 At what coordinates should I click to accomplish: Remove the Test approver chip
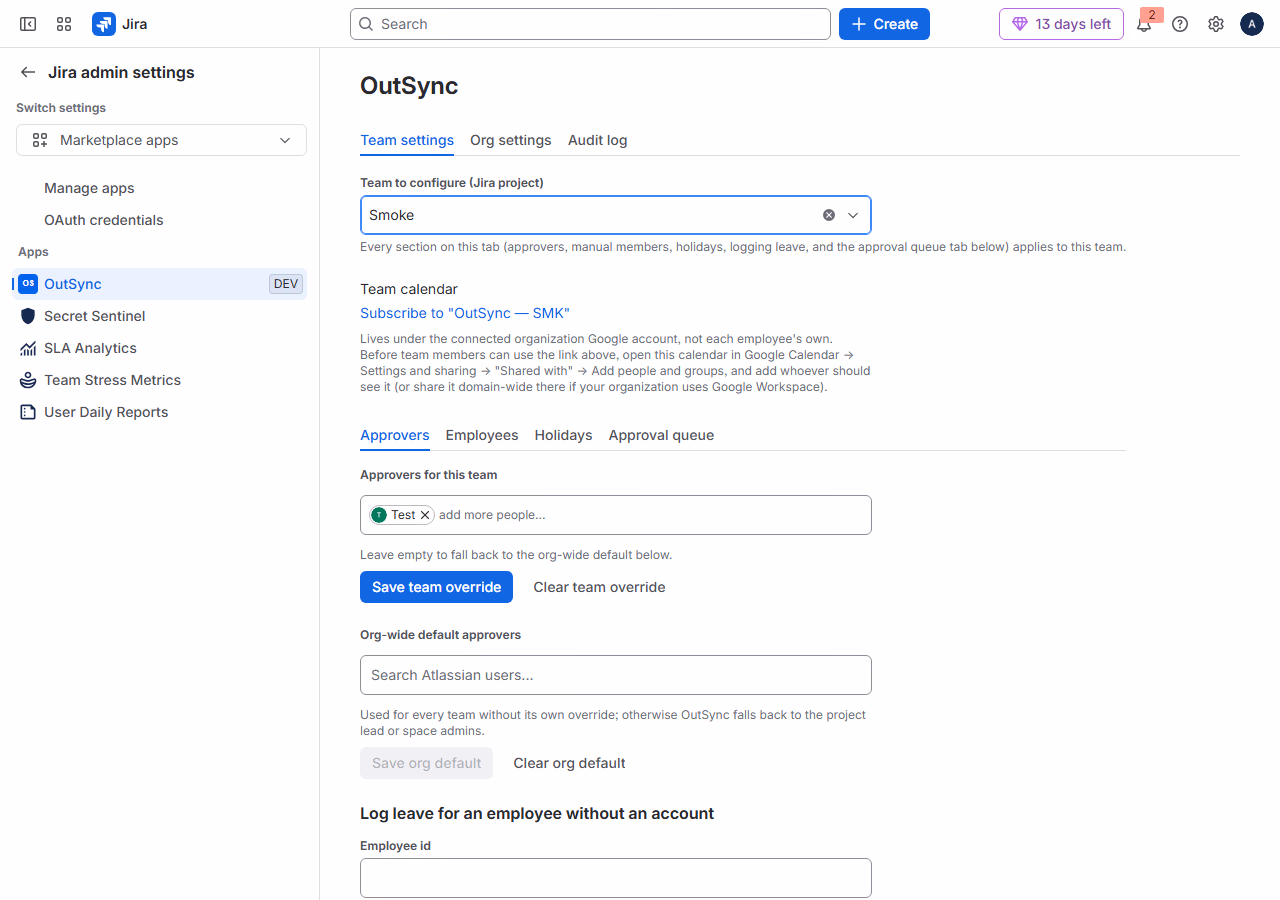tap(425, 515)
